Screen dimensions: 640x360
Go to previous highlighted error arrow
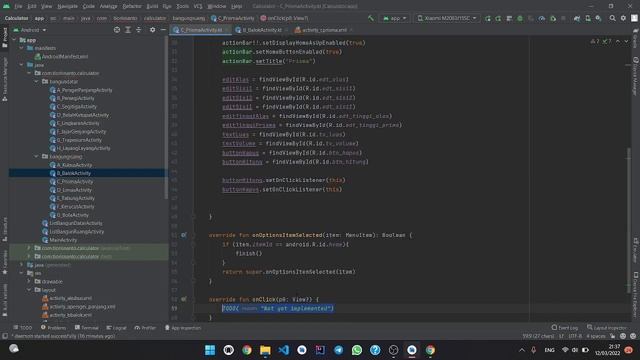tap(618, 42)
